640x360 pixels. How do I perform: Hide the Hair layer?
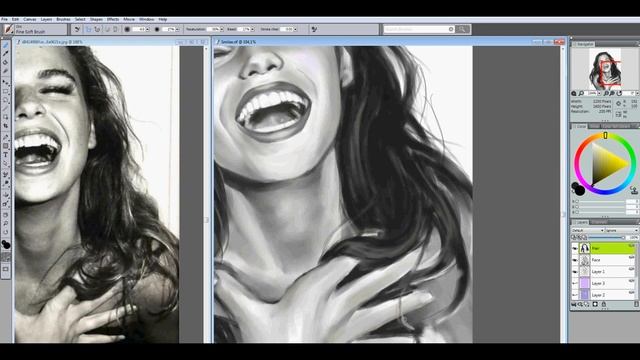[575, 248]
